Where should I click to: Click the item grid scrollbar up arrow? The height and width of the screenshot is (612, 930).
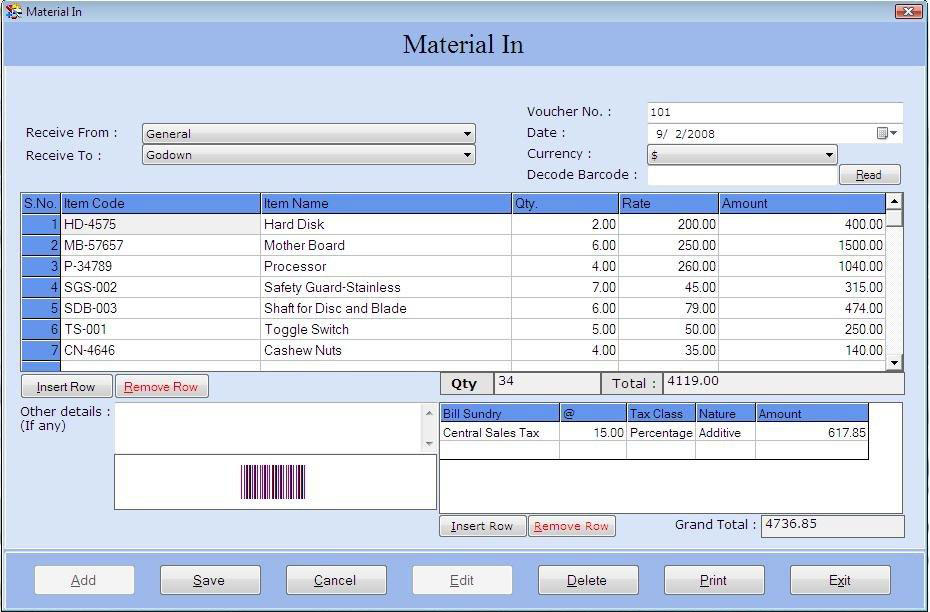895,203
